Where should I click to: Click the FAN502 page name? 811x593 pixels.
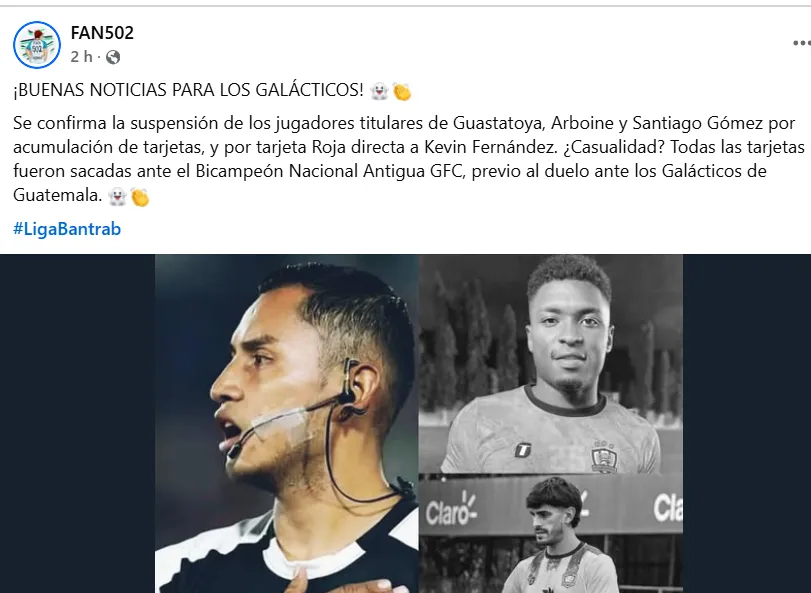point(102,33)
